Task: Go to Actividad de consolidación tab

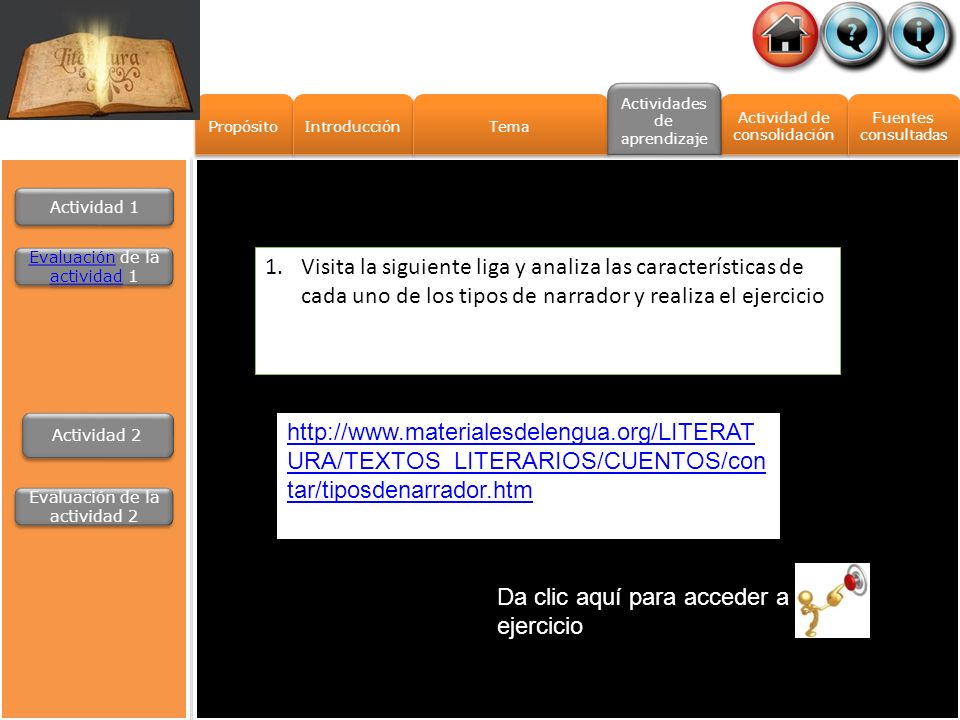Action: 784,126
